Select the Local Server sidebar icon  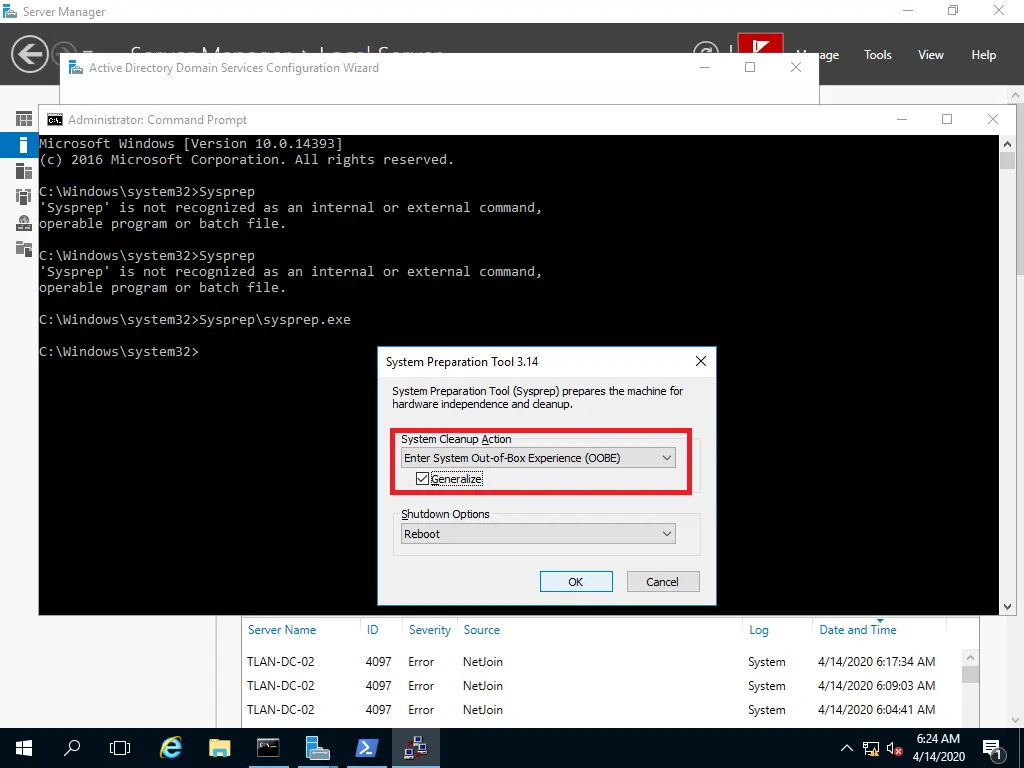pyautogui.click(x=24, y=145)
